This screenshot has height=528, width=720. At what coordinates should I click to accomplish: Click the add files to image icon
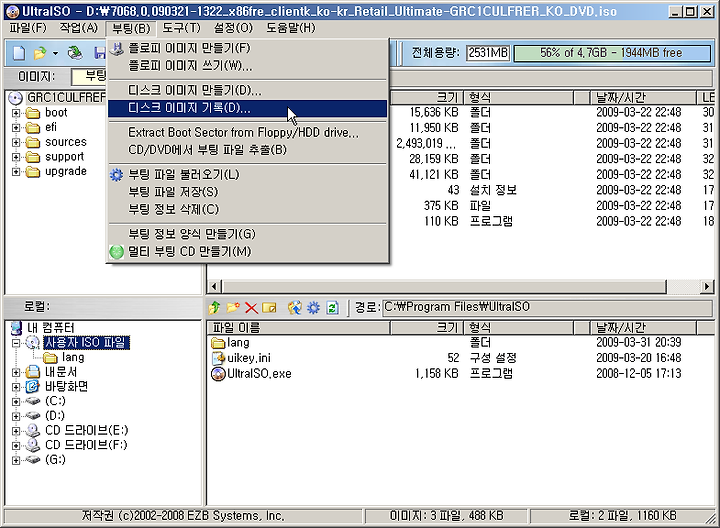tap(294, 307)
